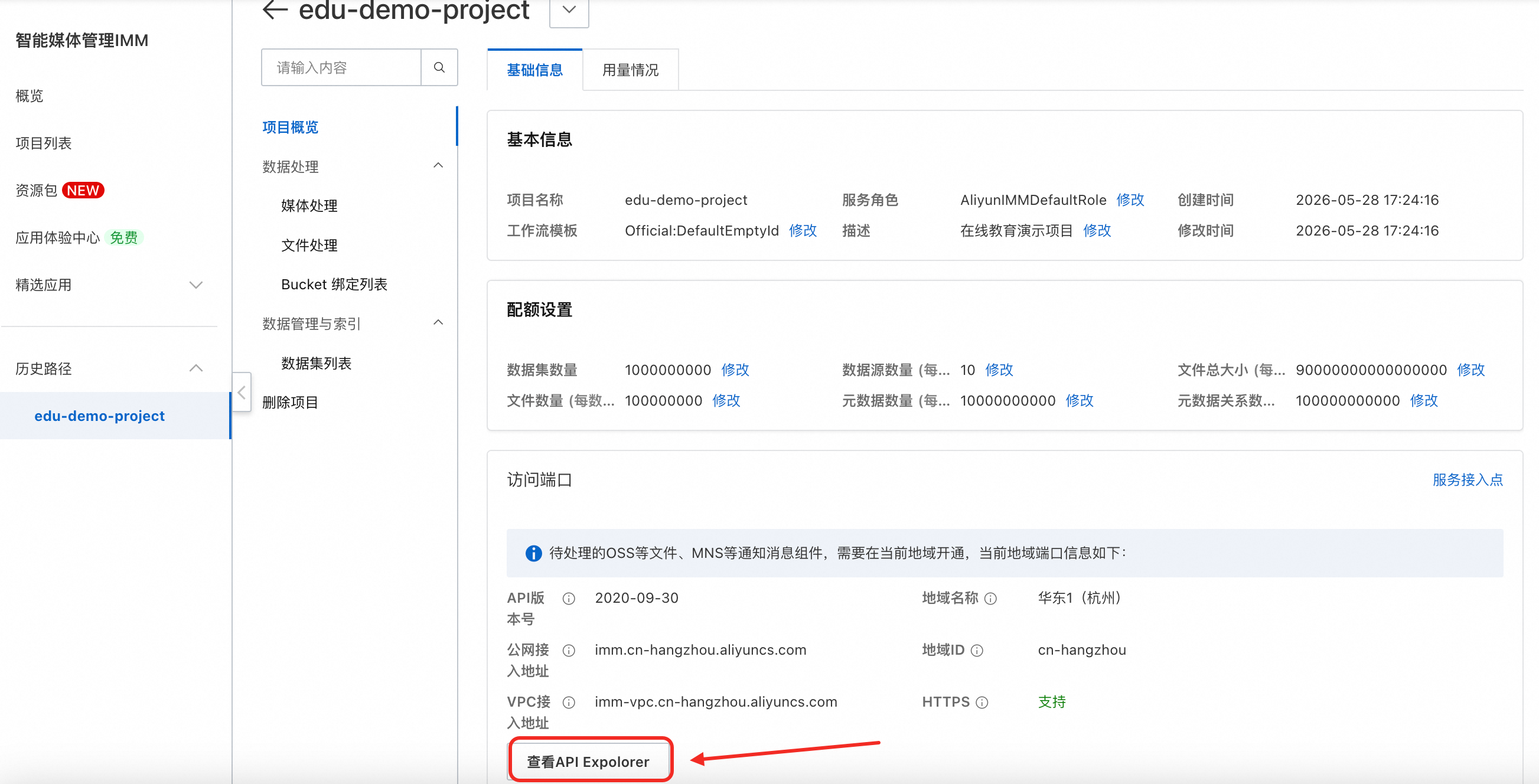Click the 2020-09-30 API version value

[x=636, y=597]
